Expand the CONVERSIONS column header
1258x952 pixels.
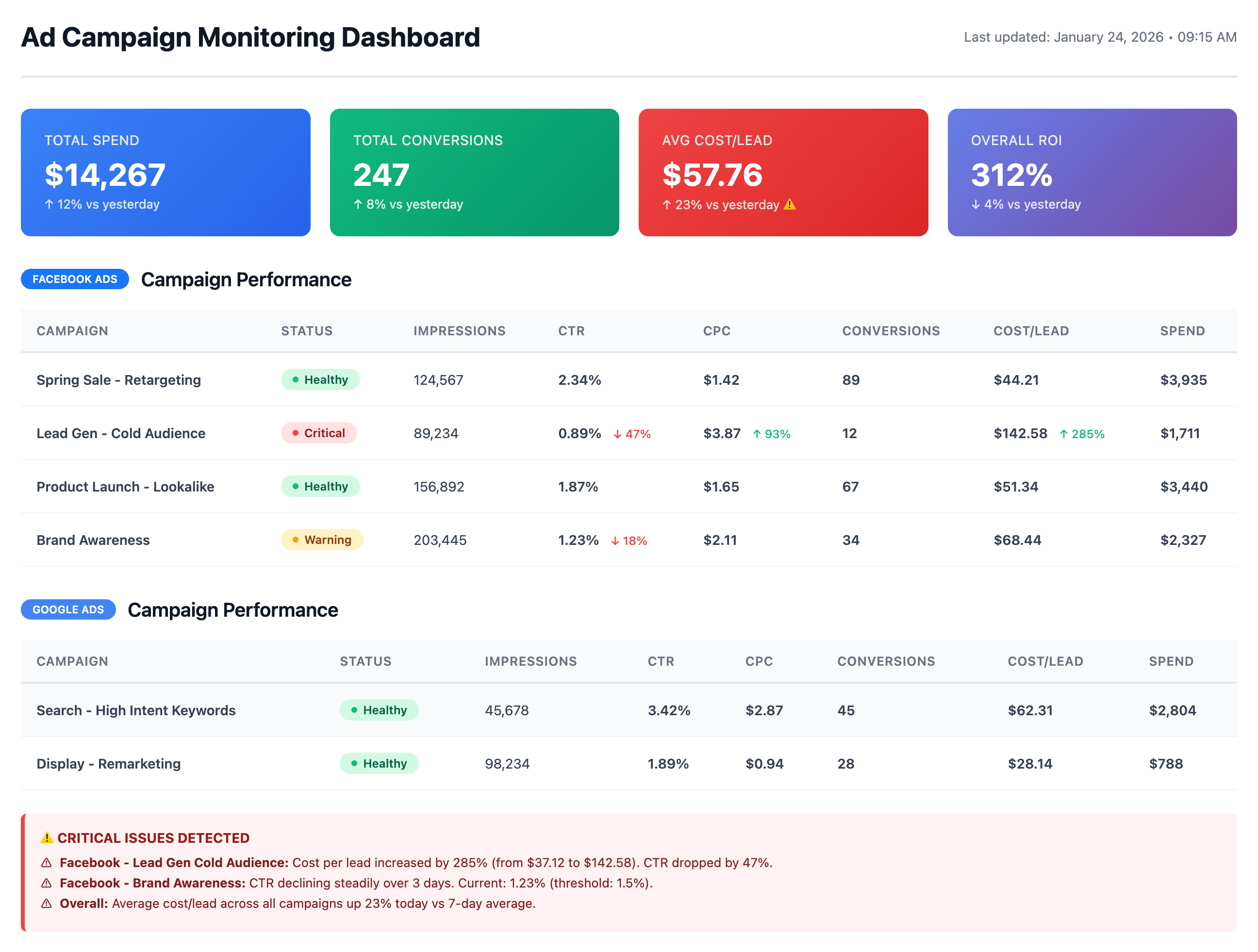[x=891, y=331]
